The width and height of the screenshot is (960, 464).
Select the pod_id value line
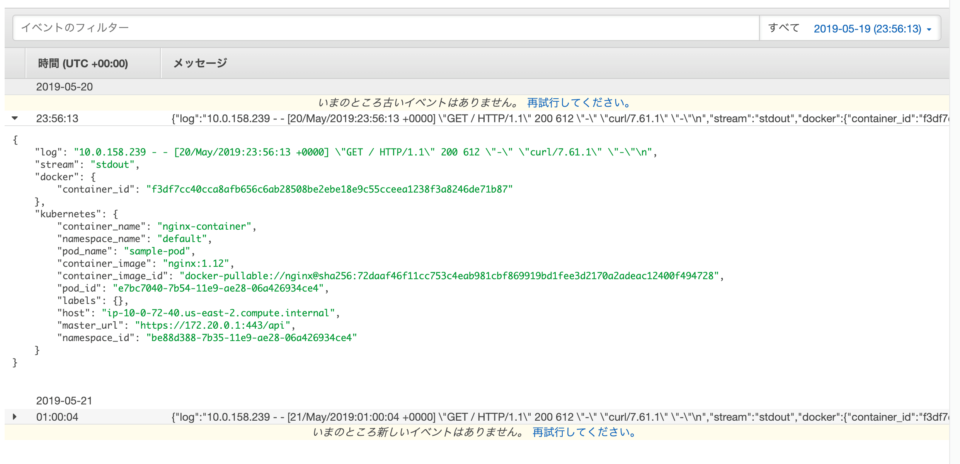coord(221,288)
